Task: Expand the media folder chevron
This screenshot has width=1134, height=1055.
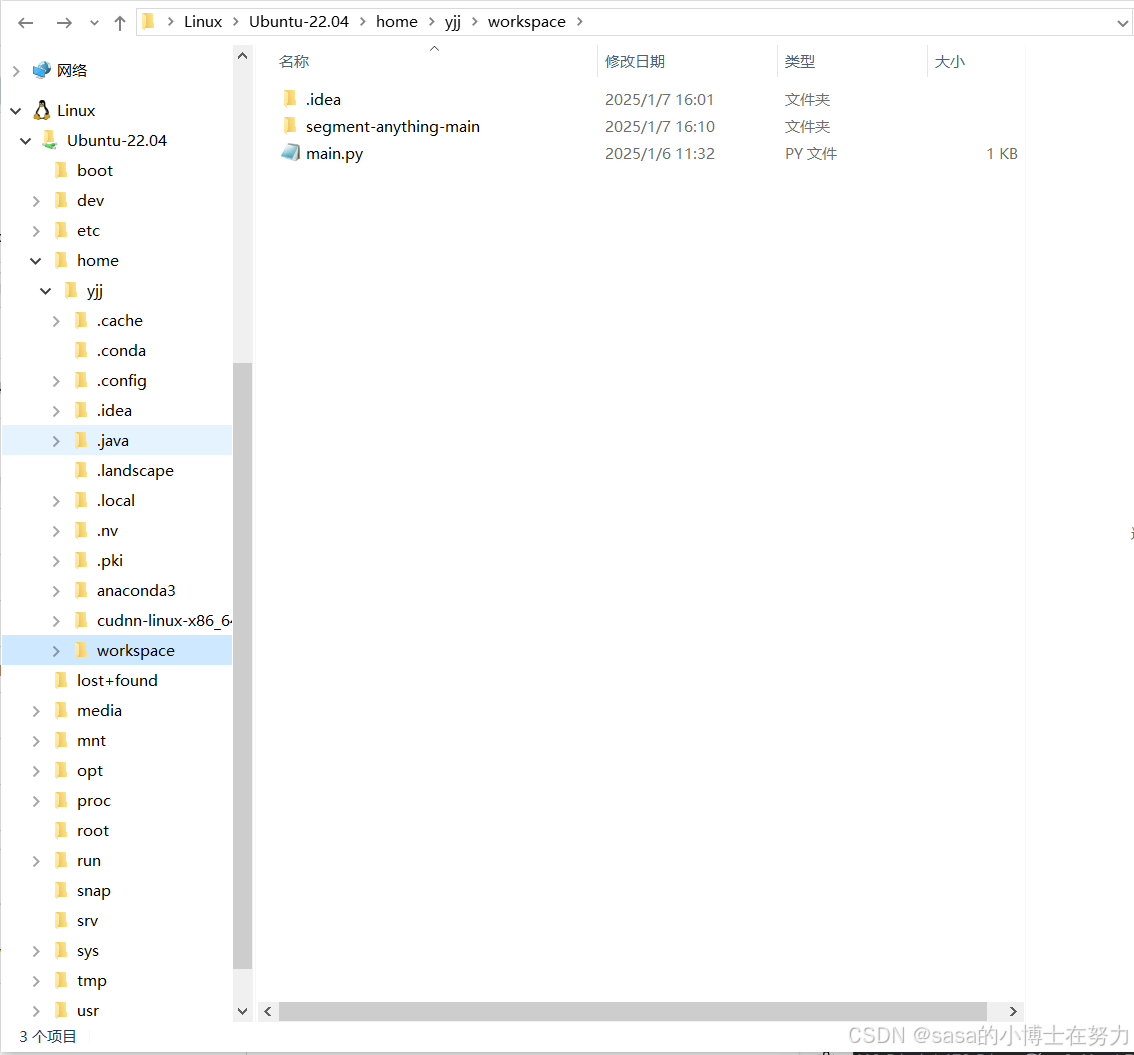Action: point(36,710)
